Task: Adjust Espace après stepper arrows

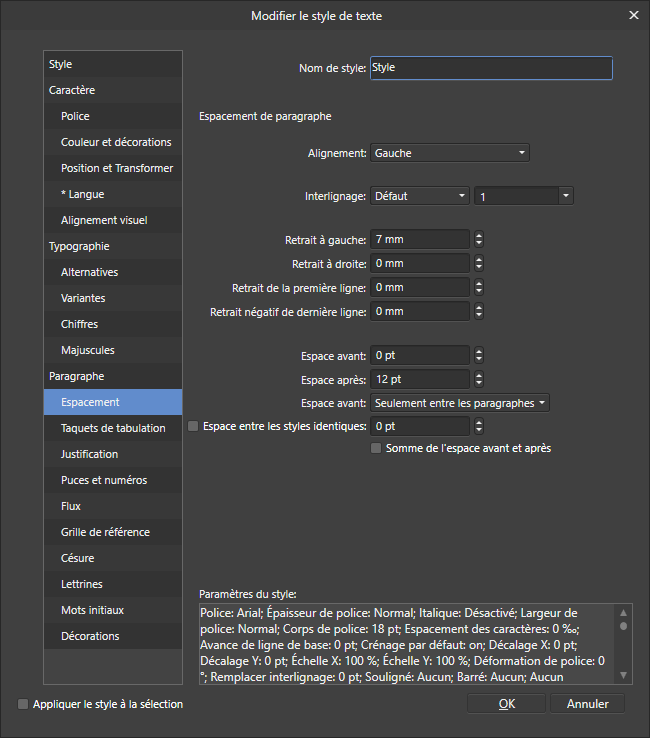Action: coord(479,379)
